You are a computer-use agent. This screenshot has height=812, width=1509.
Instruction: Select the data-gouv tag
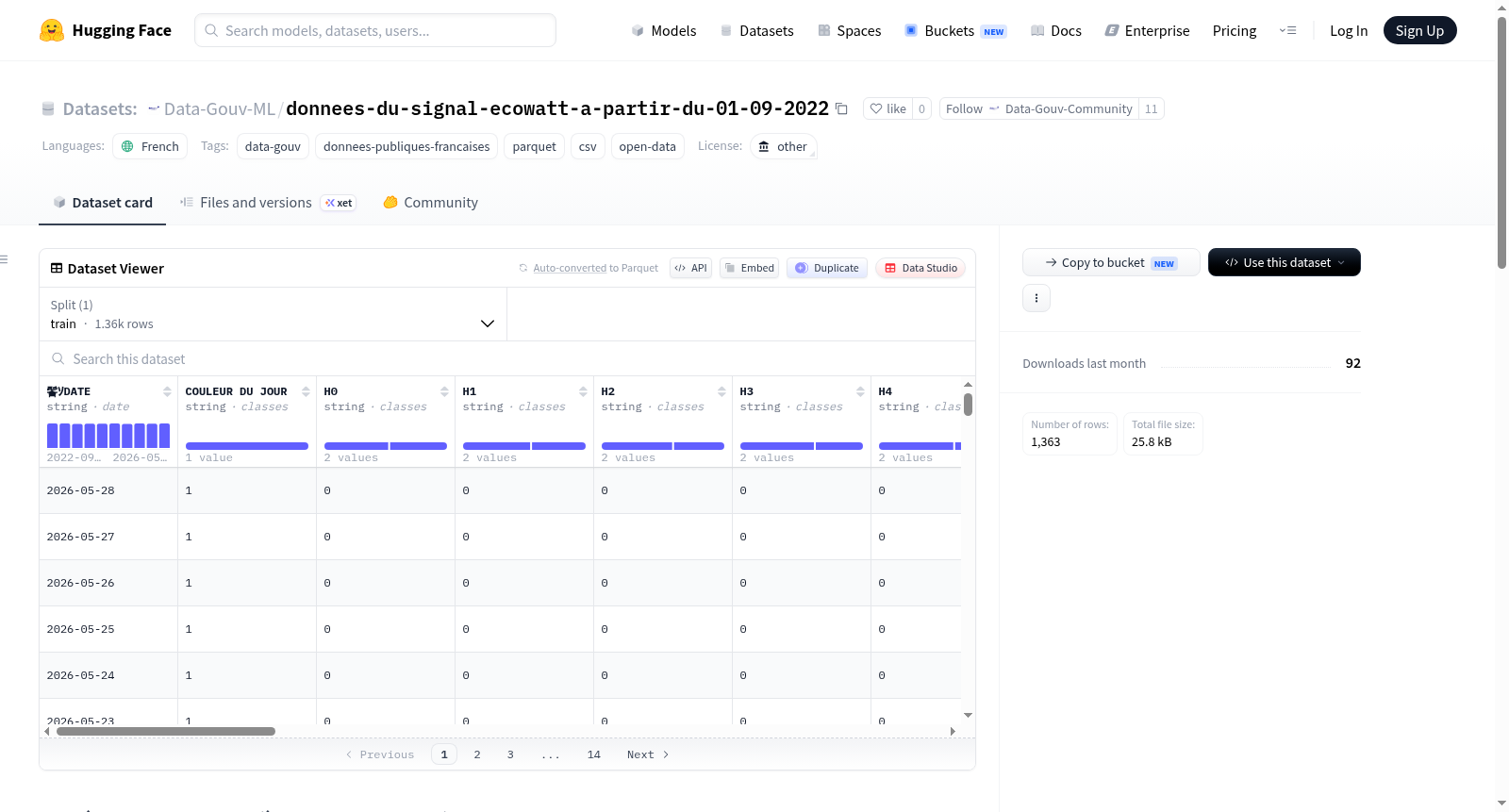point(273,146)
